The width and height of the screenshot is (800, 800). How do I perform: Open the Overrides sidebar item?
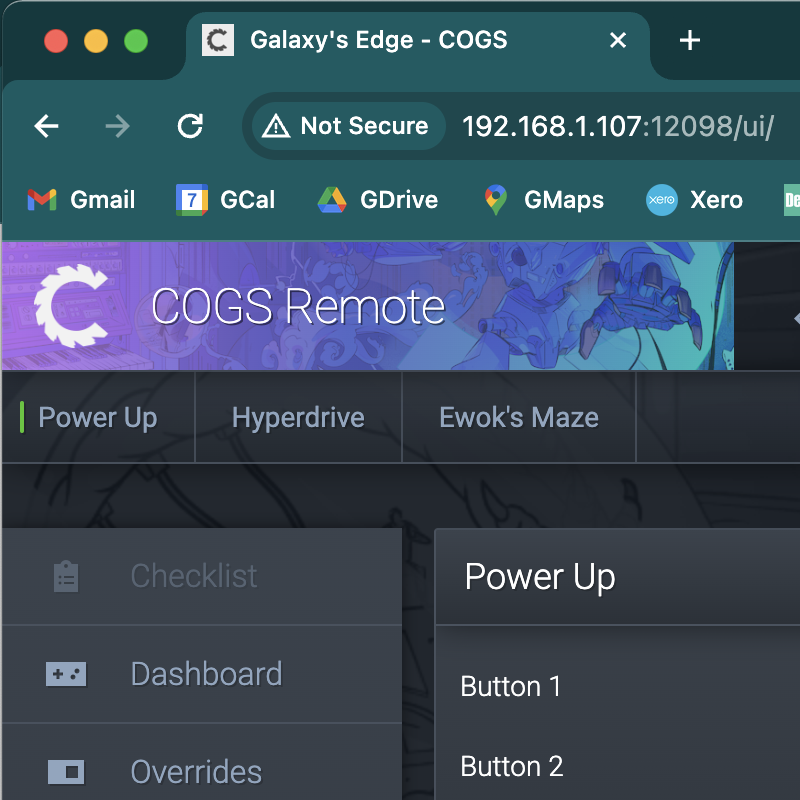pos(202,762)
